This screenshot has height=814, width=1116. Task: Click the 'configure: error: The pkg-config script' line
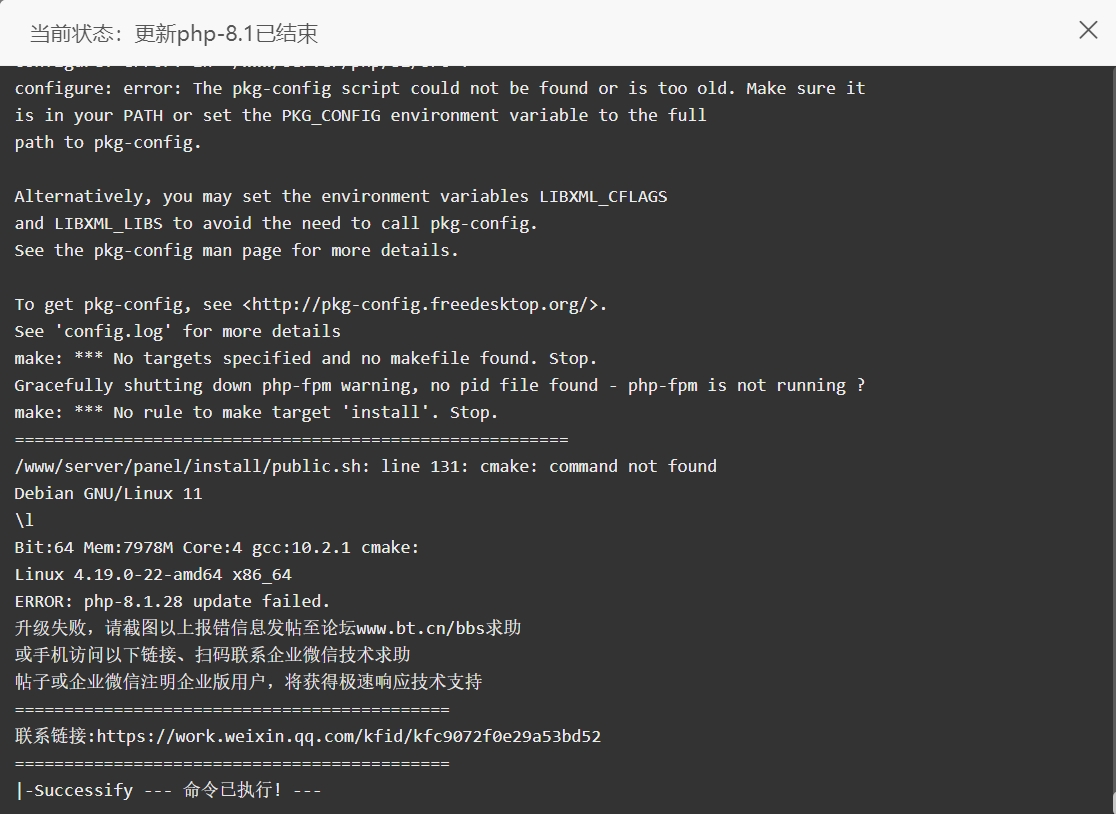[440, 88]
